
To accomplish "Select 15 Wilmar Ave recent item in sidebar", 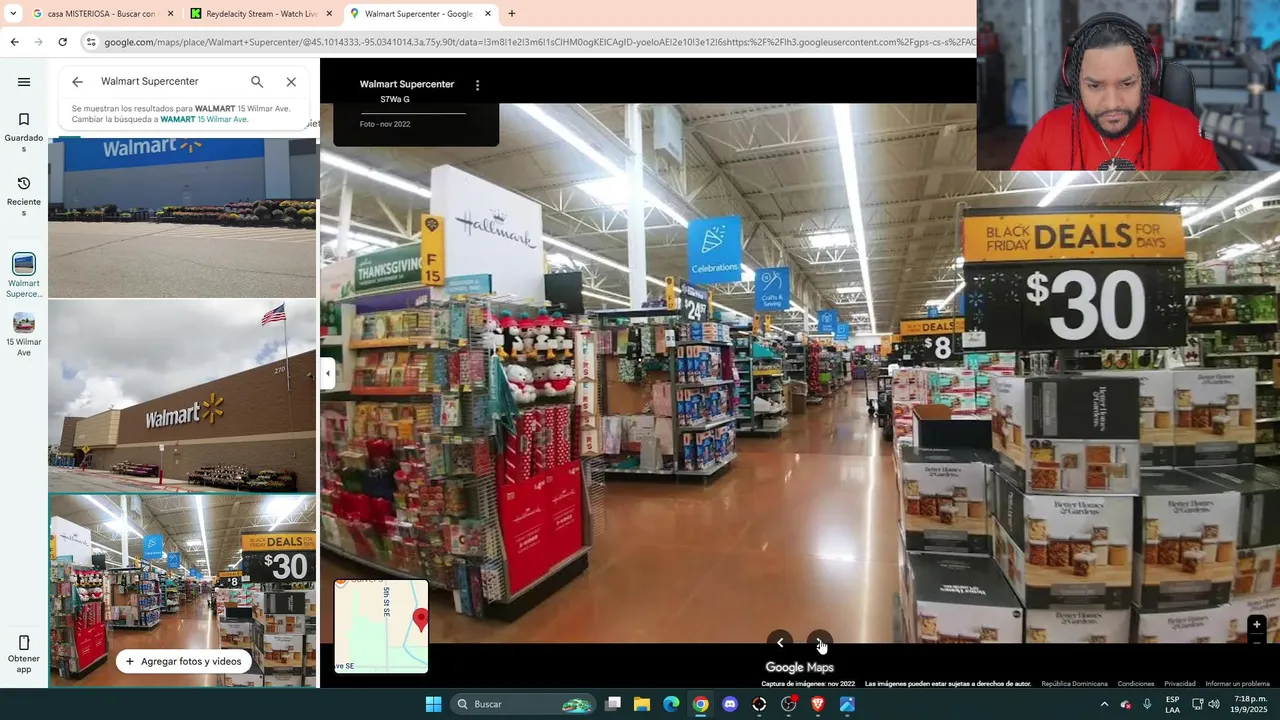I will pos(24,335).
